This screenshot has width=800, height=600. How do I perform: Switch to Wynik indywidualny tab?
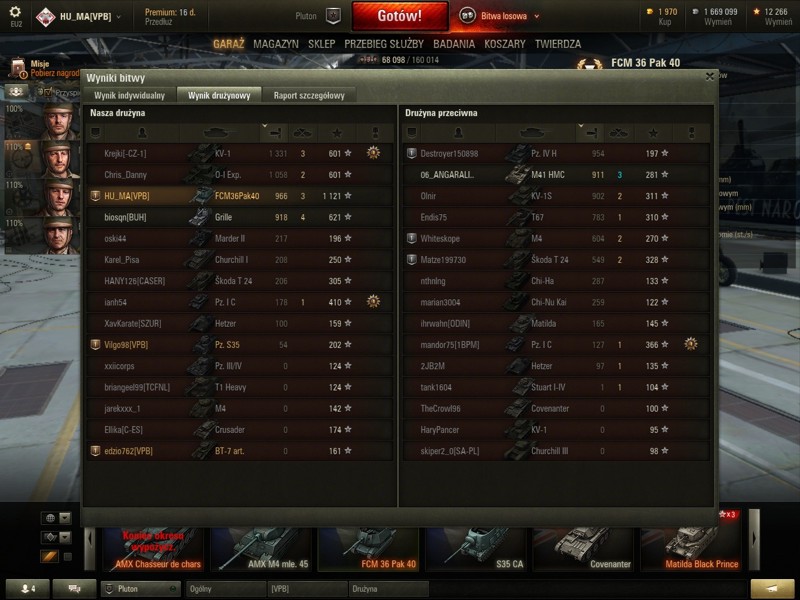[x=129, y=95]
